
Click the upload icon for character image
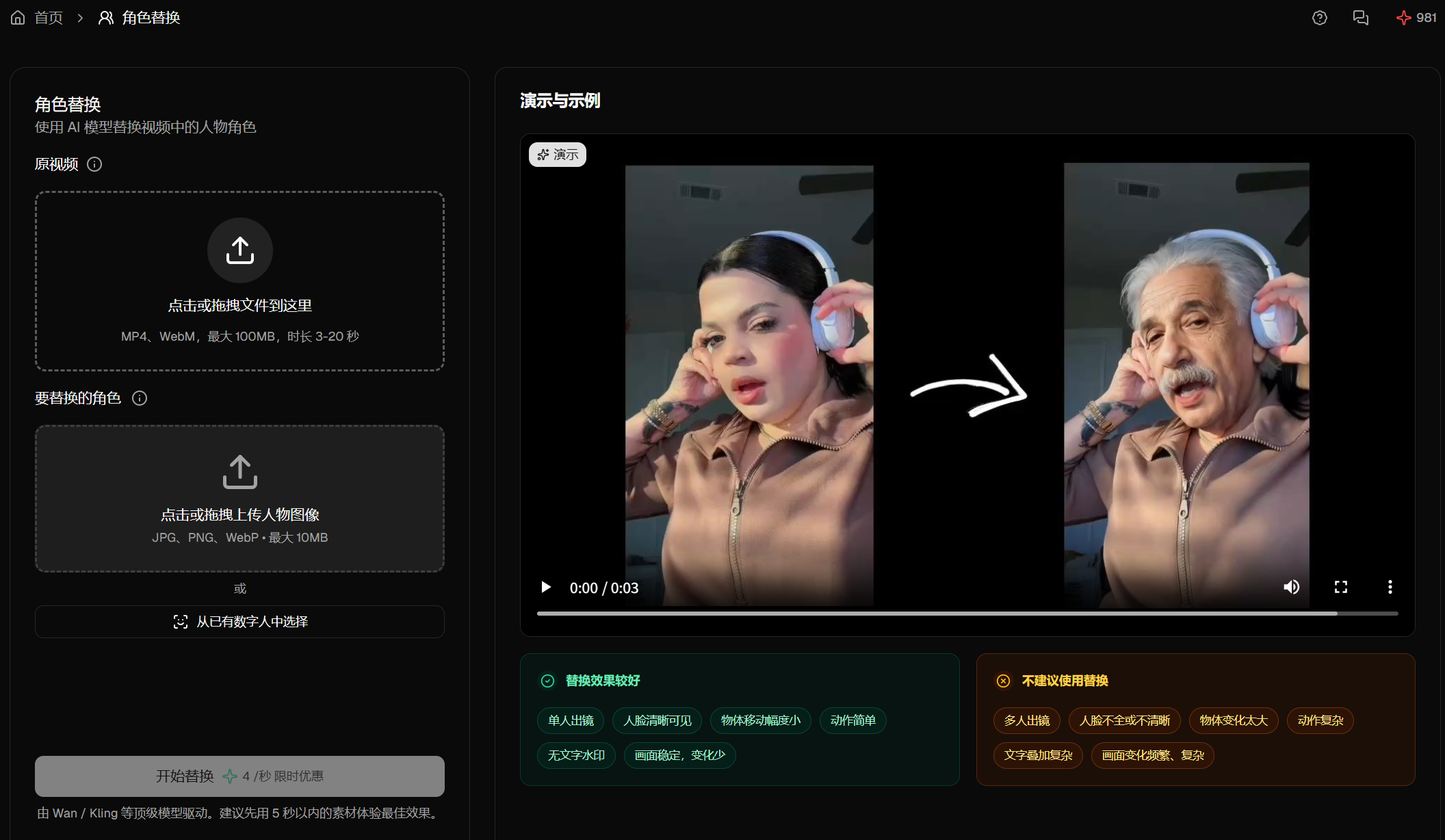tap(240, 472)
